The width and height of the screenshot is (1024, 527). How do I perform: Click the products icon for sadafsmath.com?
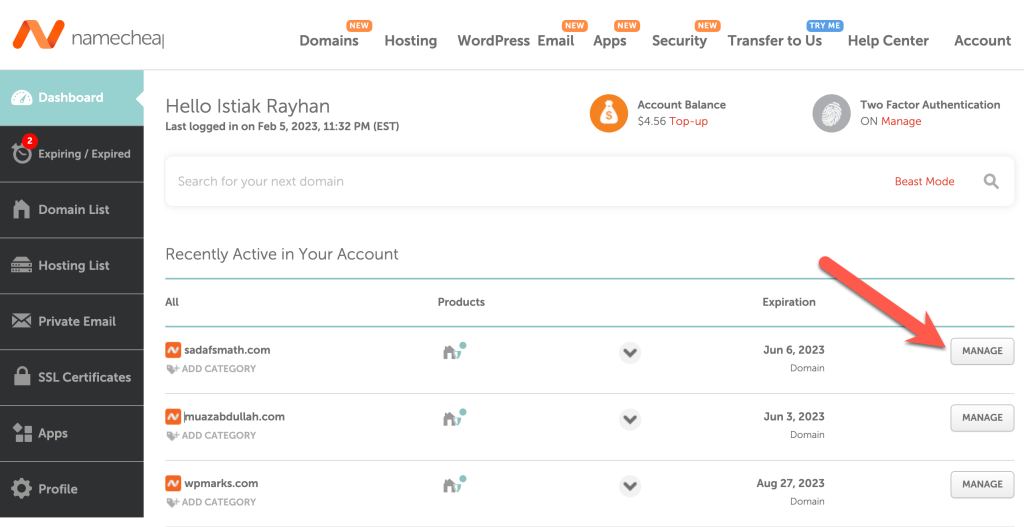coord(454,352)
